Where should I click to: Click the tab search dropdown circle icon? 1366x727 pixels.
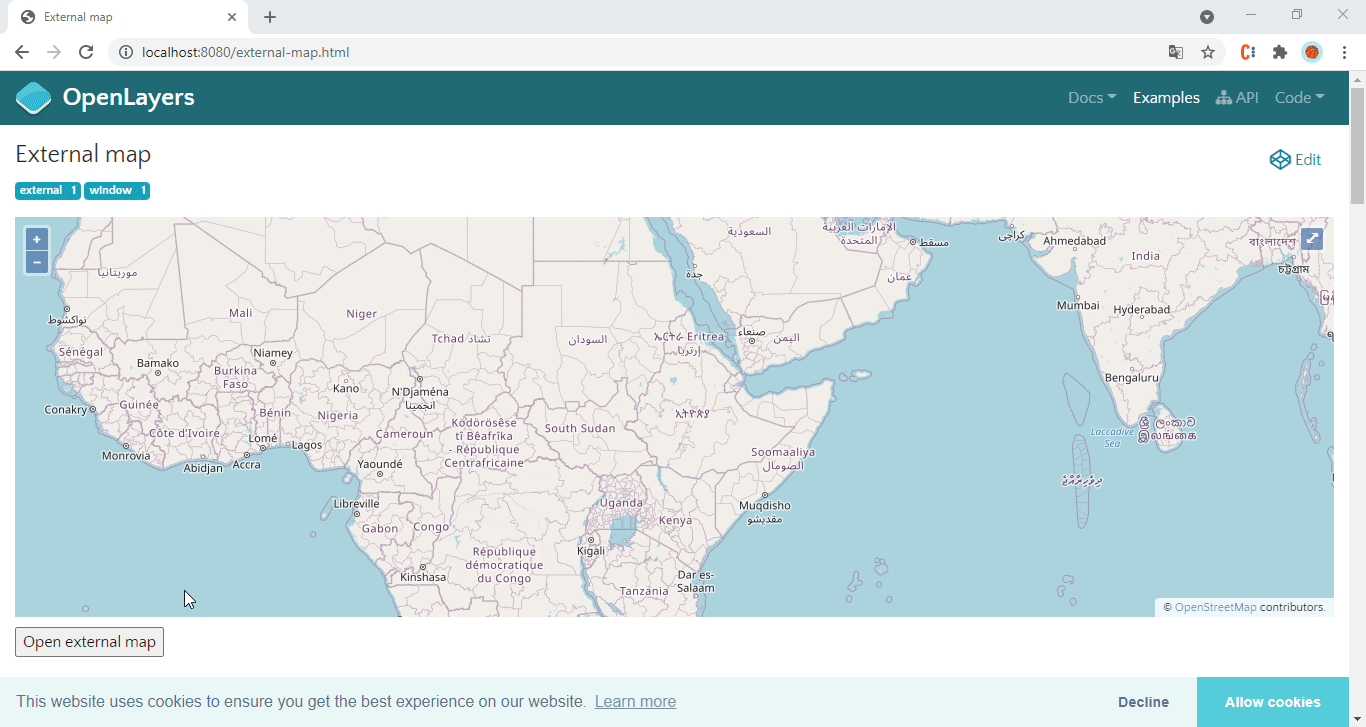click(1207, 17)
